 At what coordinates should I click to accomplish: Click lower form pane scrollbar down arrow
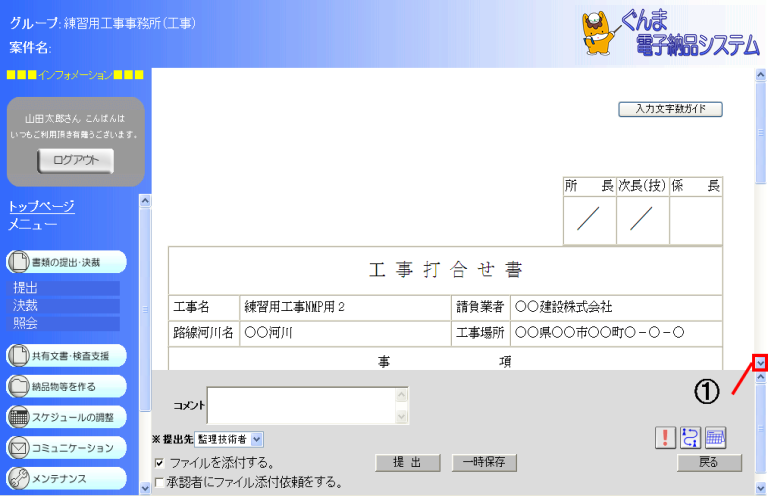(x=760, y=488)
